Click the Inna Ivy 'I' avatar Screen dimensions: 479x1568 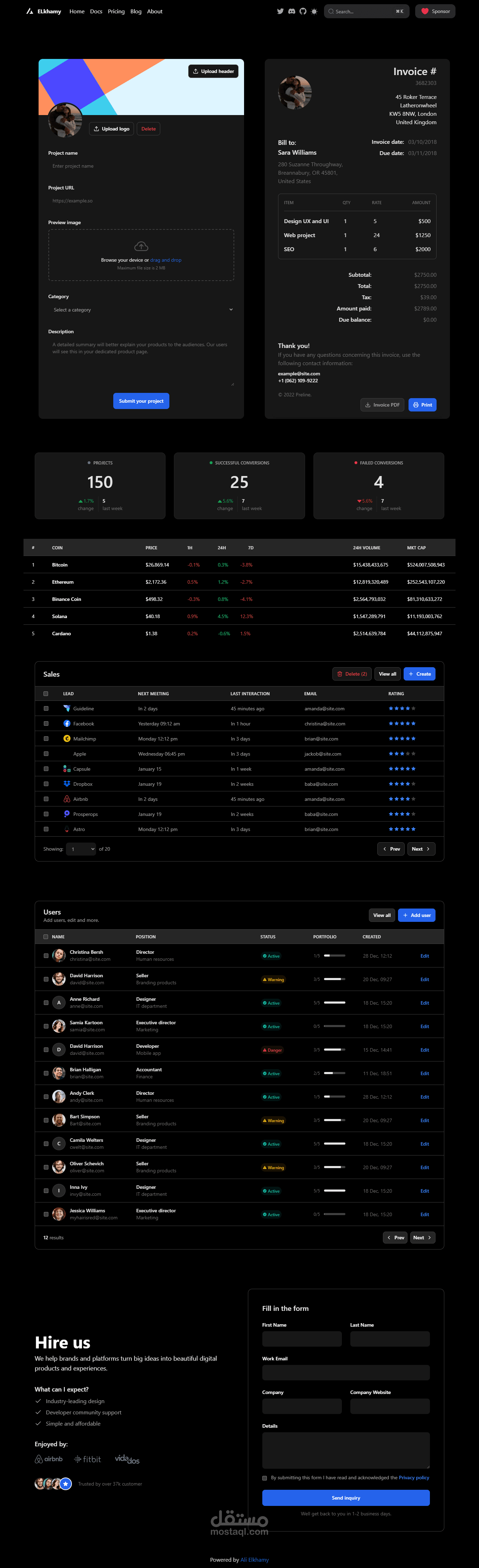59,1191
